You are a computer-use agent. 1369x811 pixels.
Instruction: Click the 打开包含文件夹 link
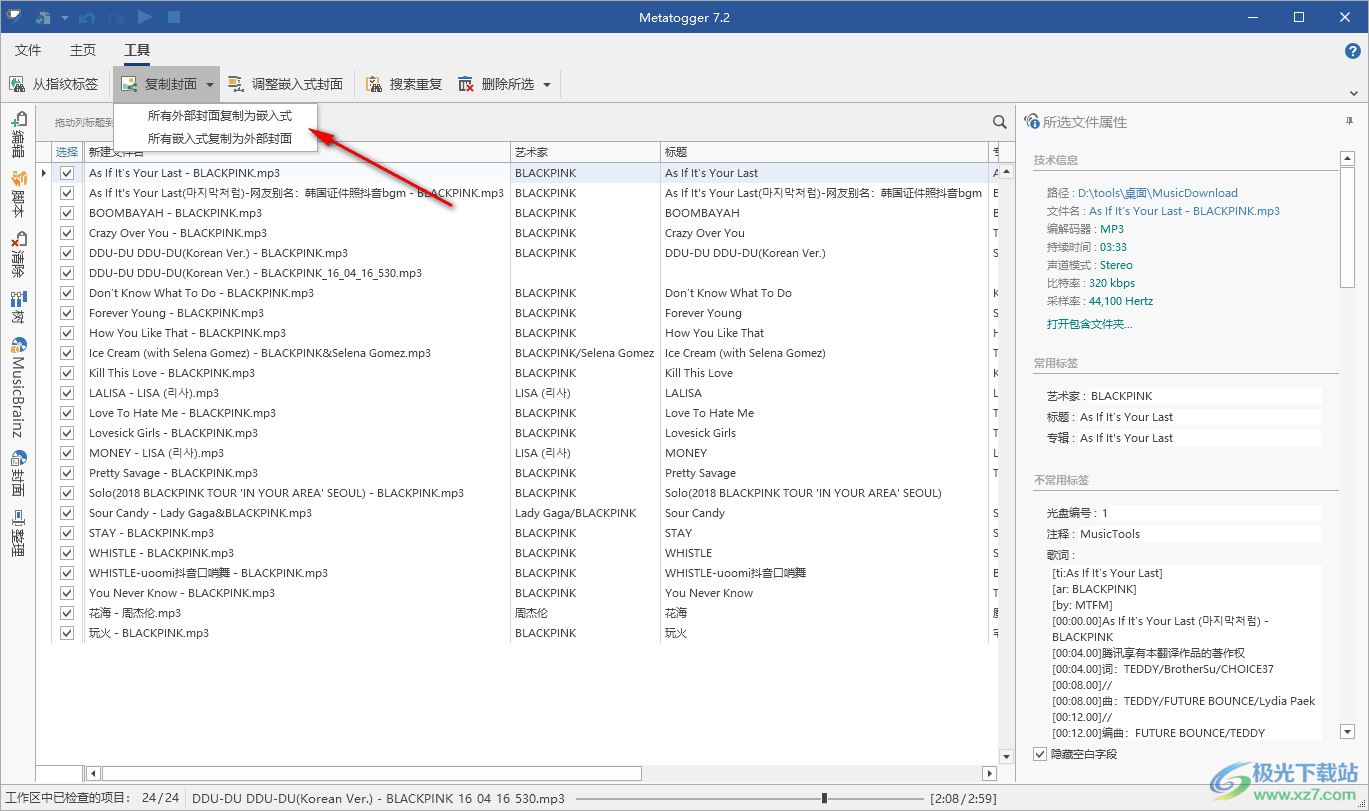point(1089,324)
